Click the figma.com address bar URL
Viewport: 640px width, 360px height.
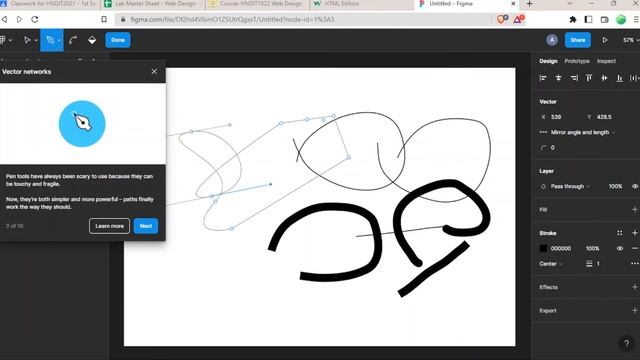click(232, 20)
